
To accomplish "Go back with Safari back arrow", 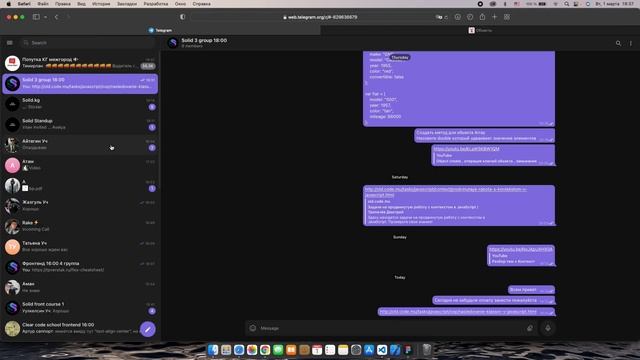I will click(56, 17).
